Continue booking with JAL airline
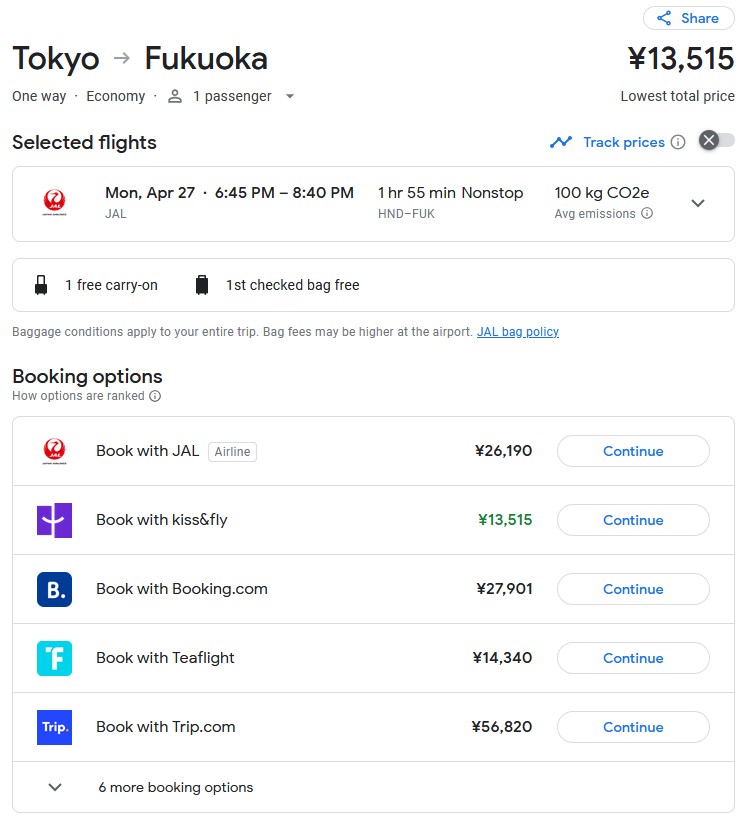Image resolution: width=748 pixels, height=823 pixels. click(633, 451)
